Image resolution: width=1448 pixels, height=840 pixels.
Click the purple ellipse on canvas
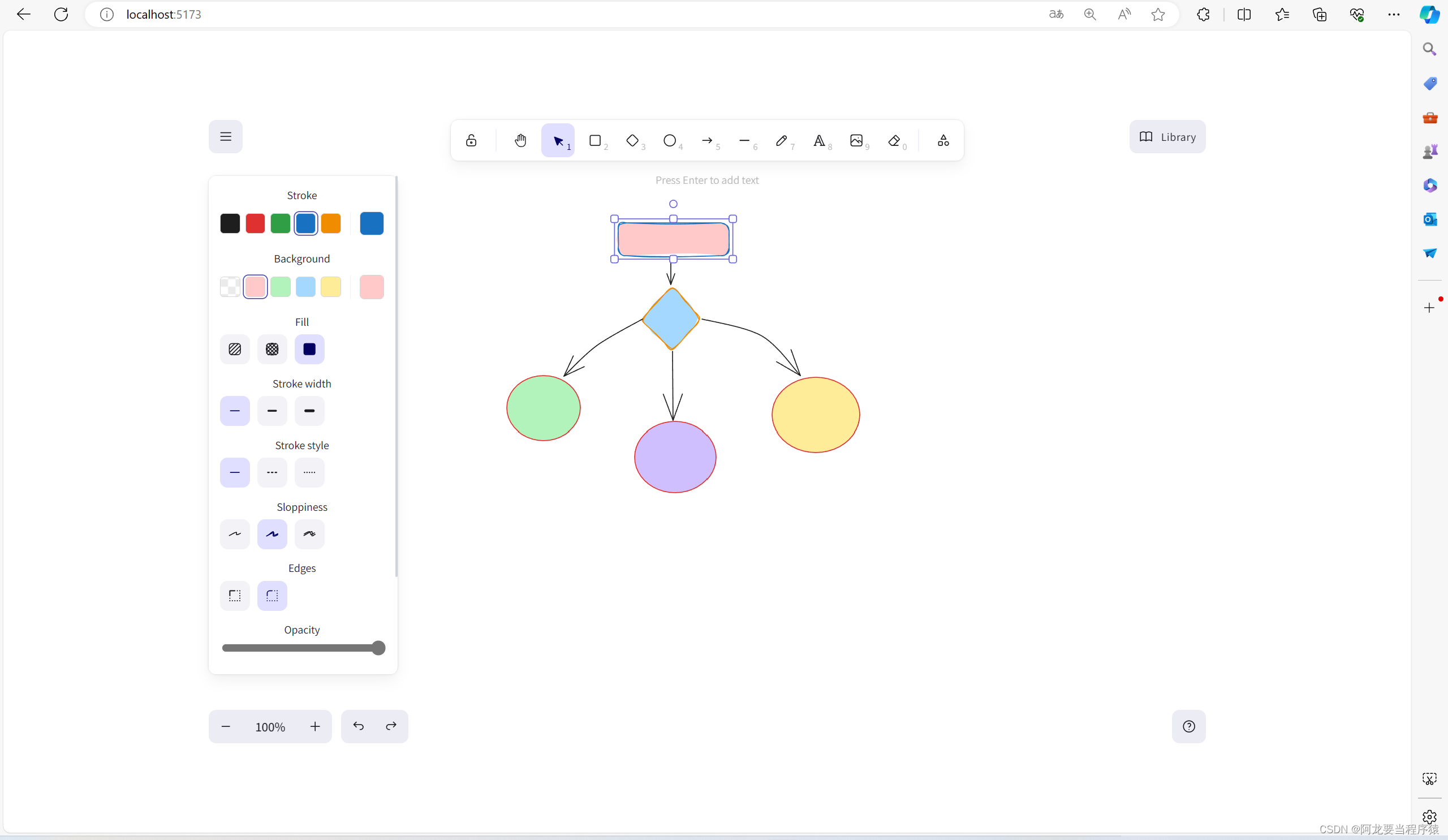(x=675, y=458)
